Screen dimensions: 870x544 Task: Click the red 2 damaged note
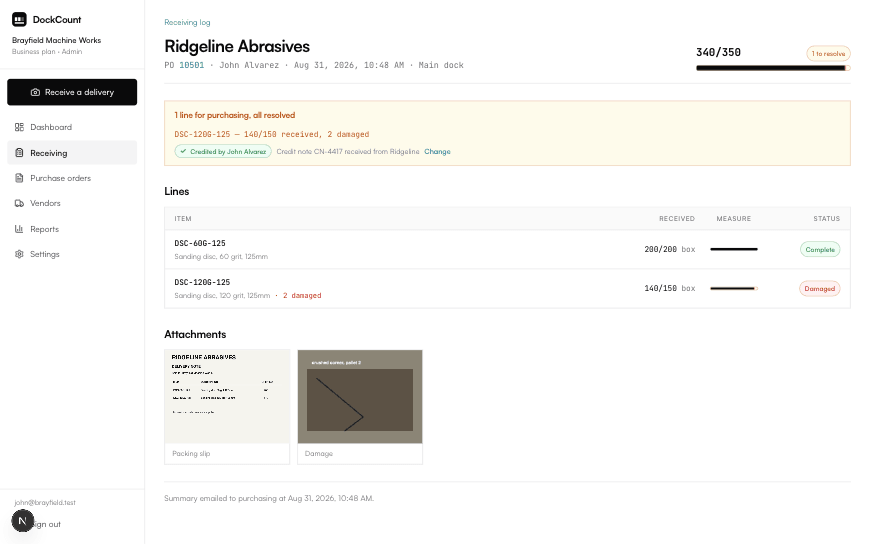click(x=302, y=295)
